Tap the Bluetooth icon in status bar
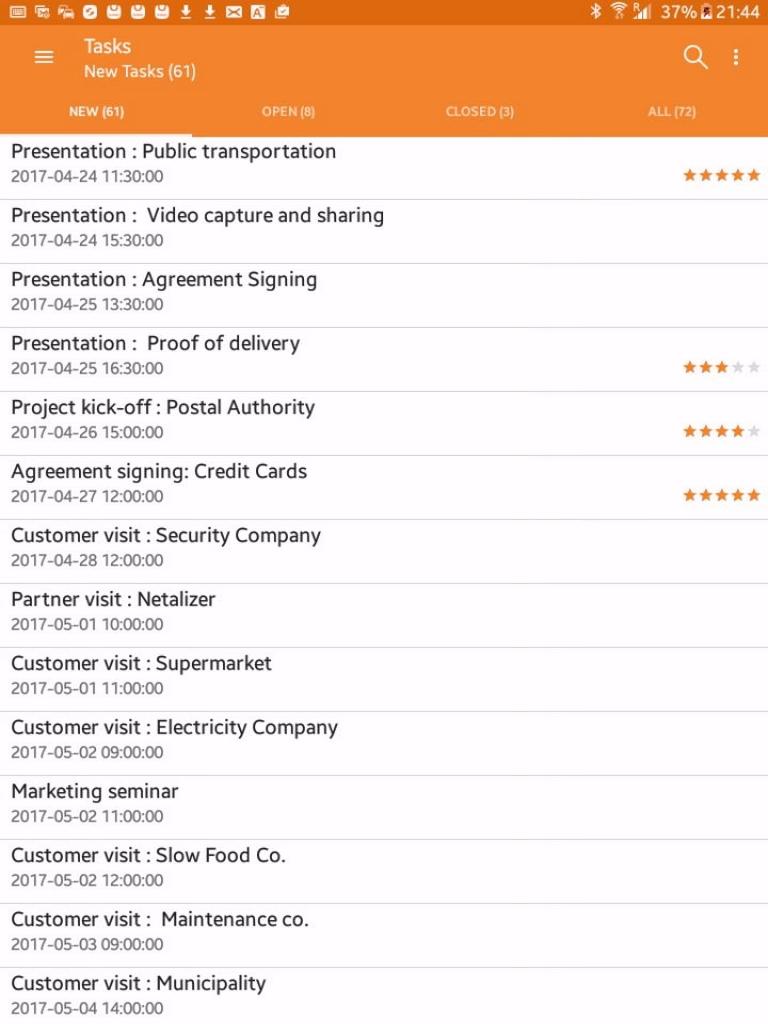The width and height of the screenshot is (768, 1024). pos(595,11)
